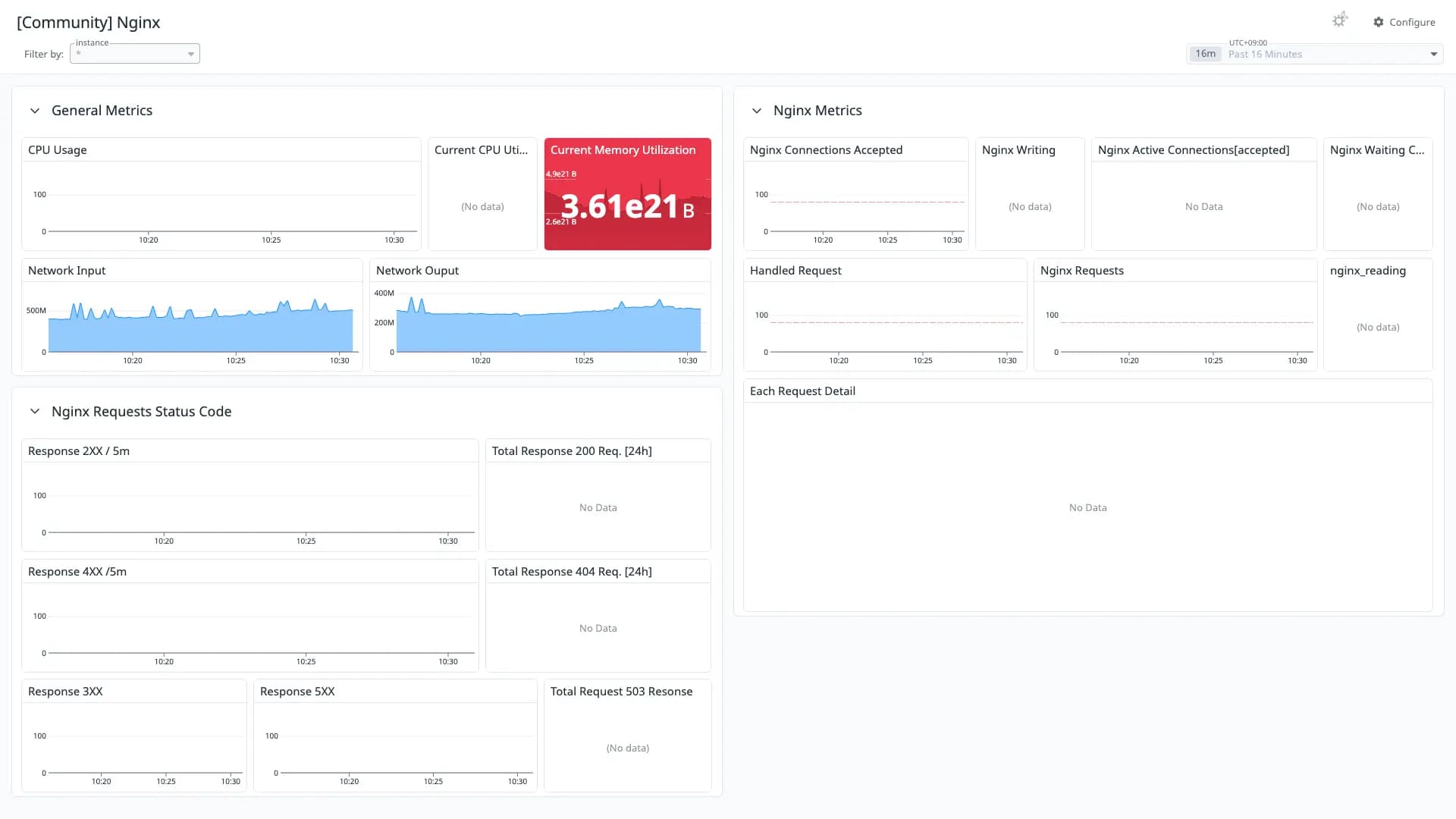This screenshot has height=819, width=1456.
Task: Select the Nginx Requests widget title
Action: pyautogui.click(x=1082, y=271)
